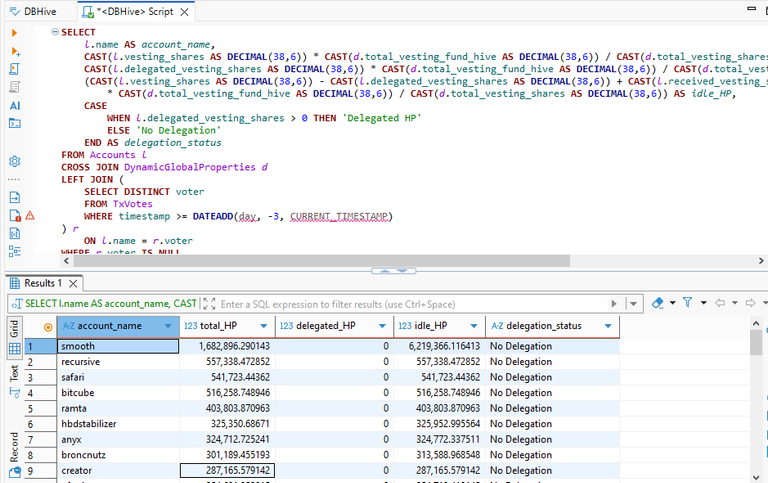Switch to the DBHive connection tab
The height and width of the screenshot is (483, 768).
coord(33,11)
